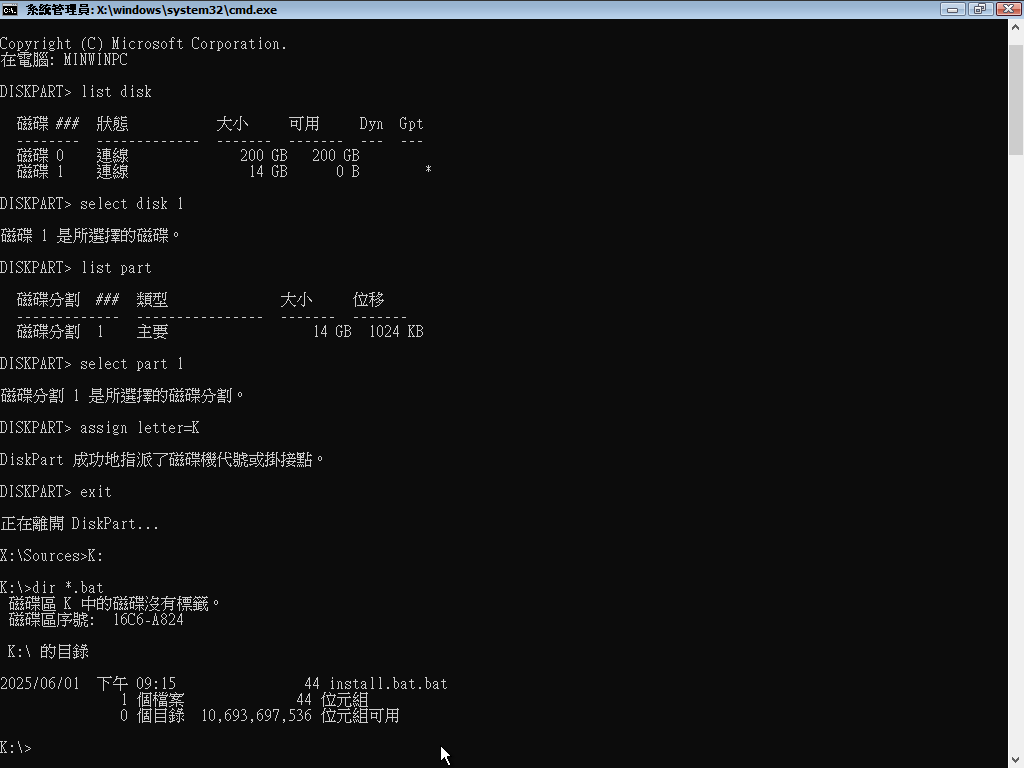Screen dimensions: 1024x768
Task: Click the scrollbar down arrow
Action: tap(1016, 759)
